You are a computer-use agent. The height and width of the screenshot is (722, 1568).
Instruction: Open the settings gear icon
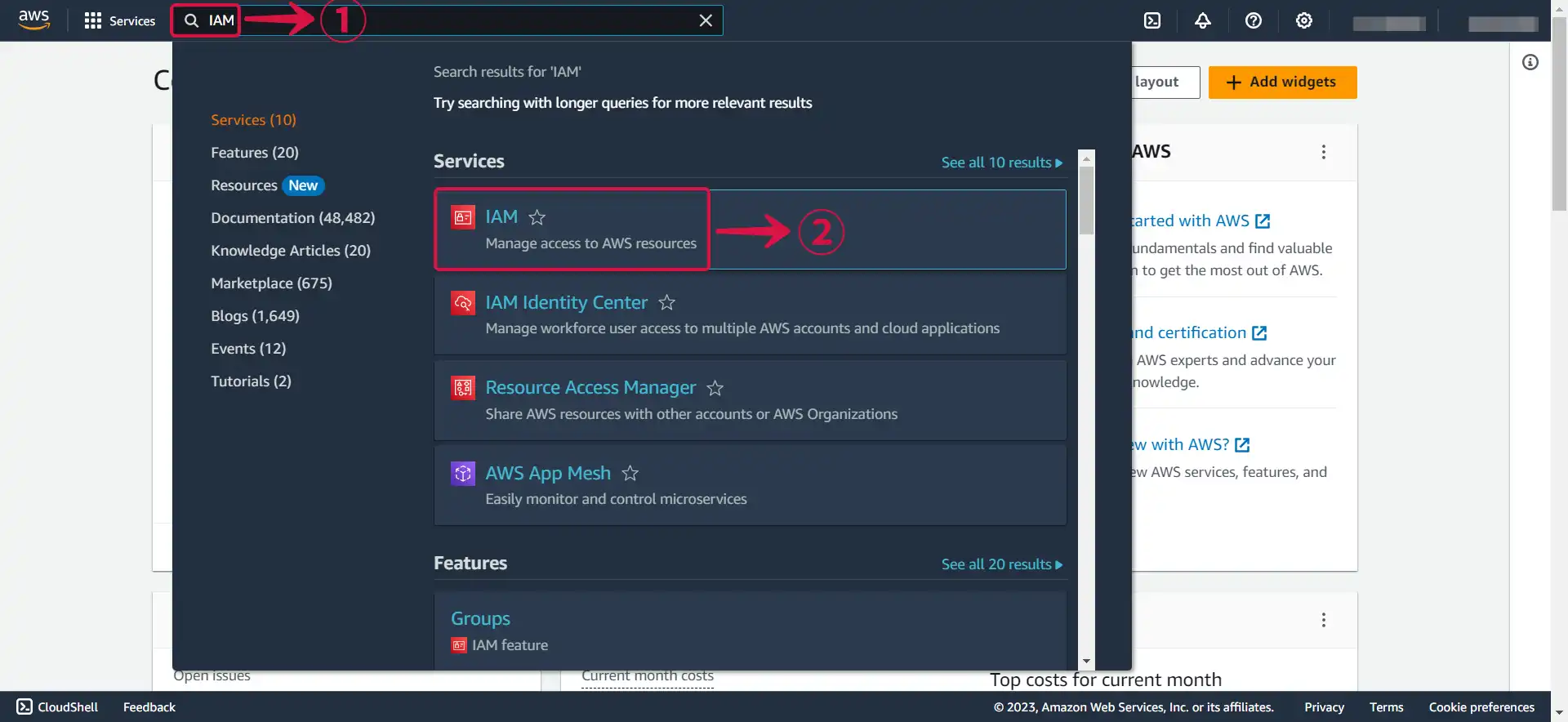click(x=1304, y=20)
